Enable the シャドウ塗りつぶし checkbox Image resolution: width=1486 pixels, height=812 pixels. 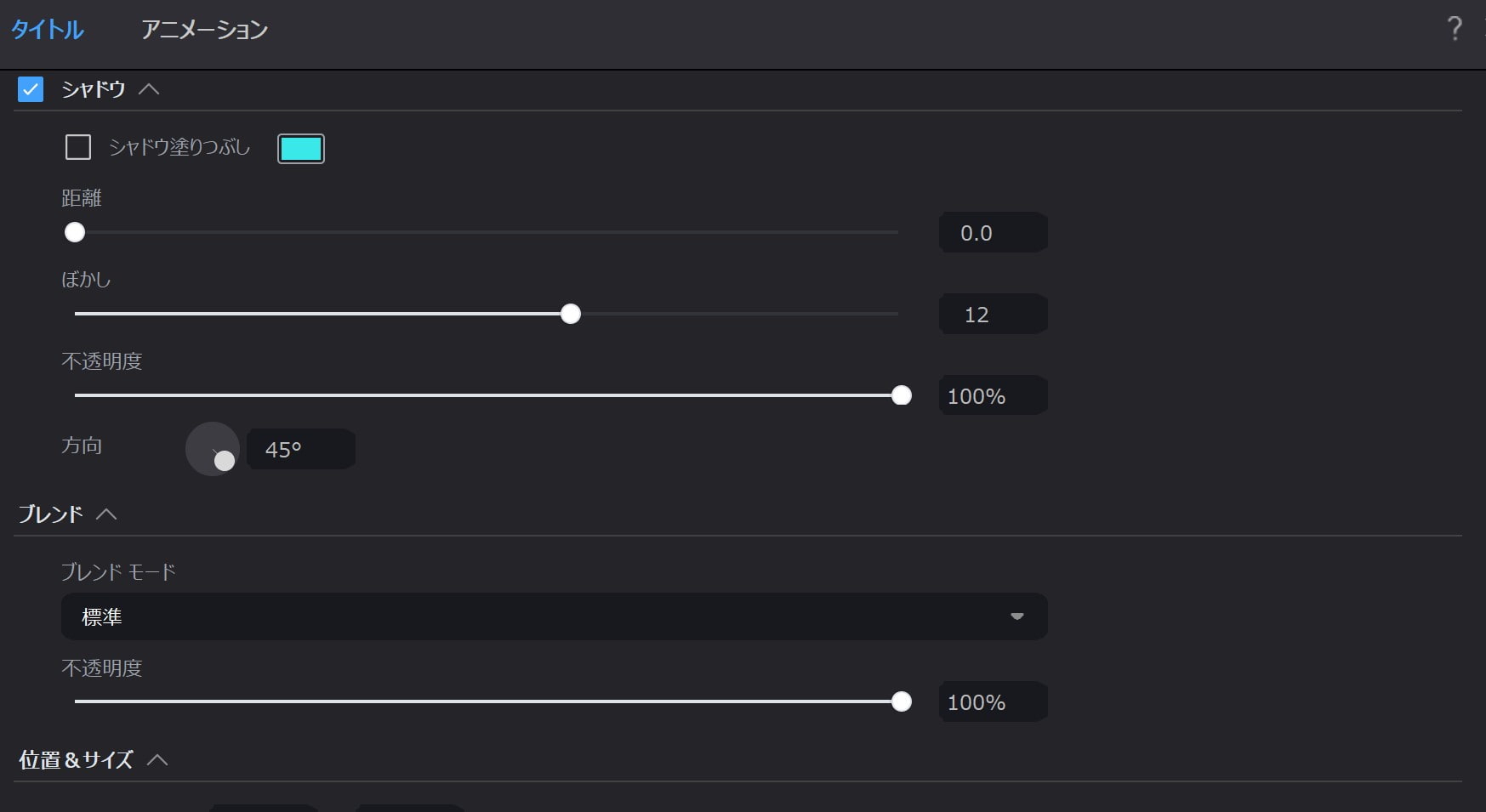pyautogui.click(x=78, y=148)
